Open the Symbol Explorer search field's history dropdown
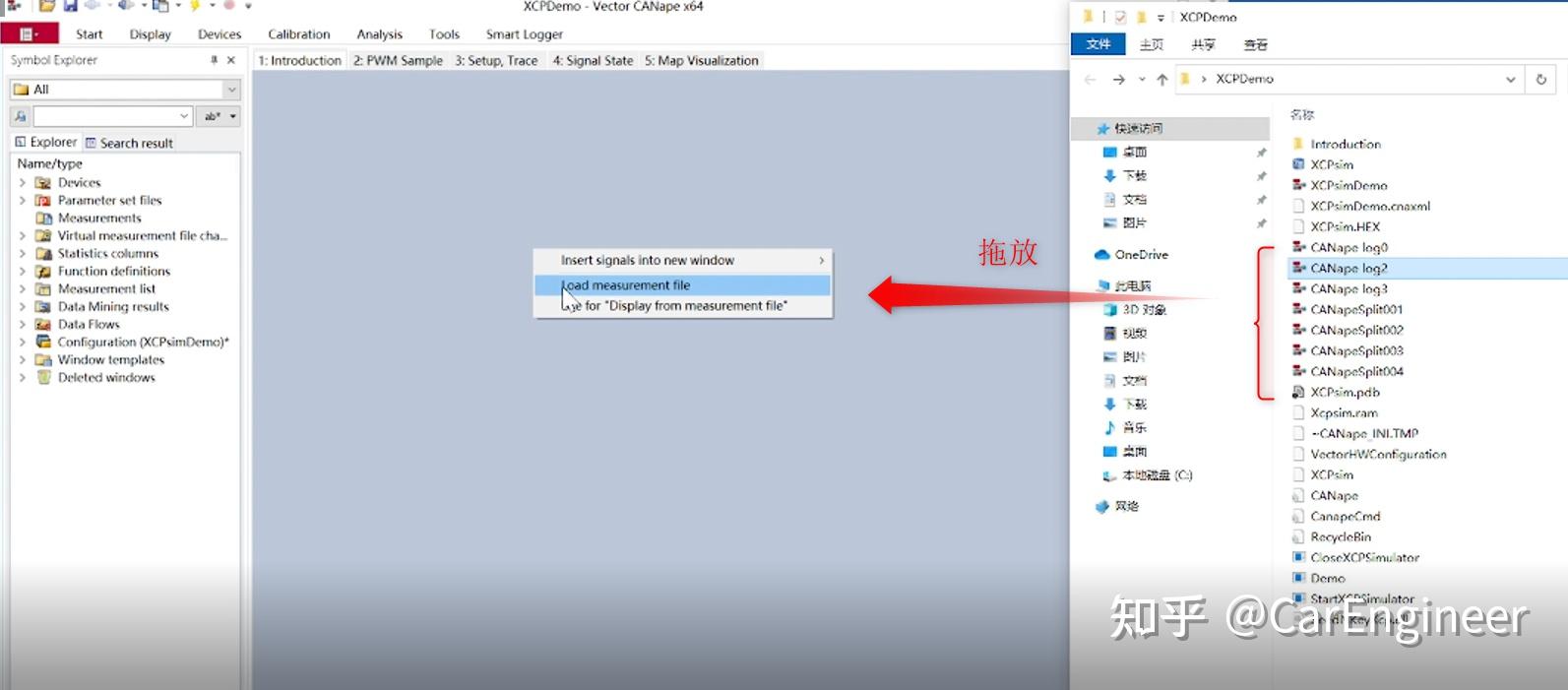 184,116
